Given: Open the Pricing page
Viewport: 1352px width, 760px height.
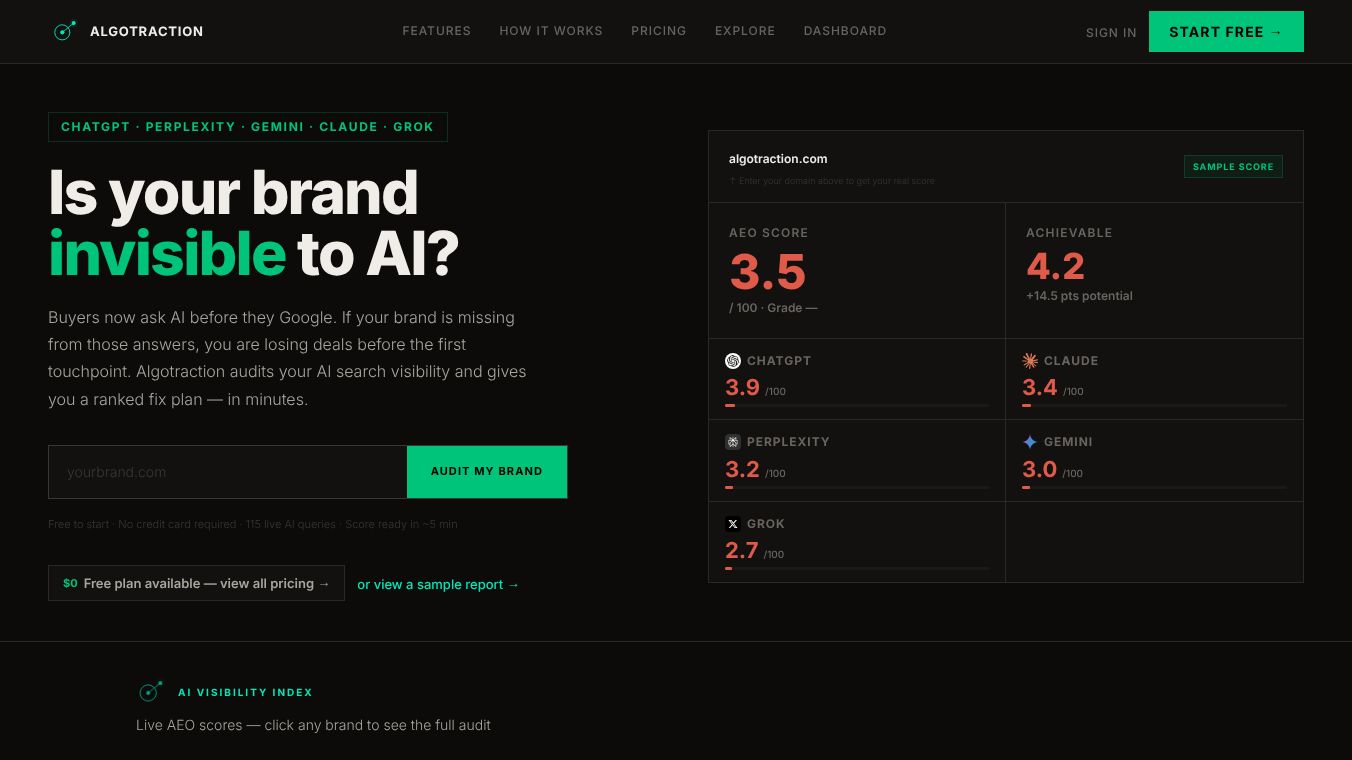Looking at the screenshot, I should pyautogui.click(x=659, y=31).
